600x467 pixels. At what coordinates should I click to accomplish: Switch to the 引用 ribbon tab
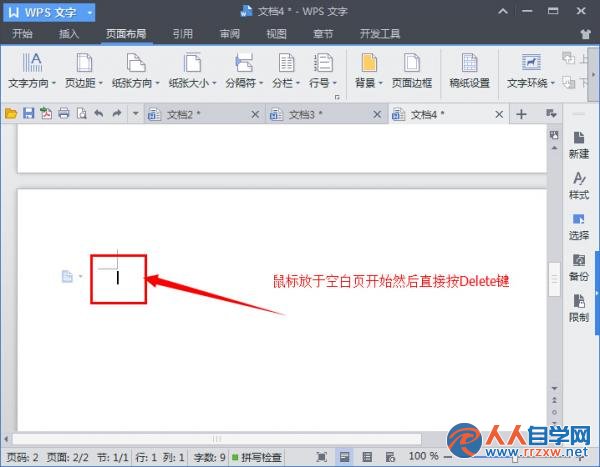click(x=183, y=34)
